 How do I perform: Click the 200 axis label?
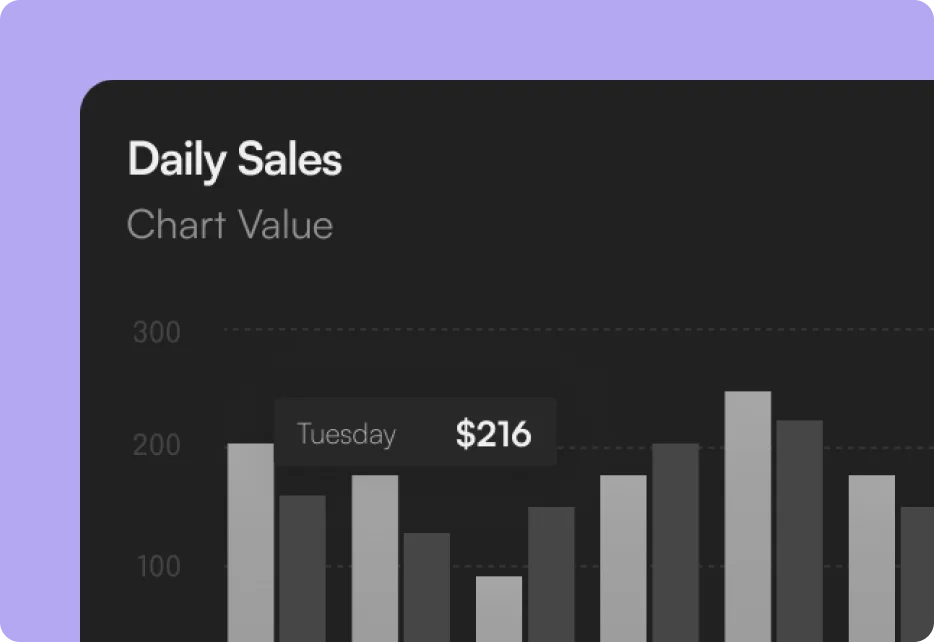[157, 446]
